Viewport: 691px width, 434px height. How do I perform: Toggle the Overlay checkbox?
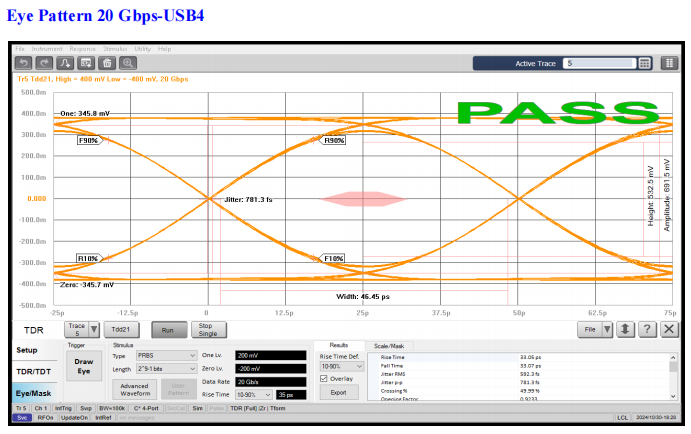click(323, 378)
